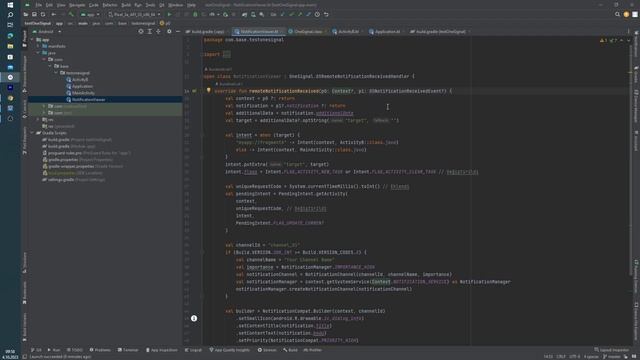Click the Sync/Reload toolbar icon
This screenshot has width=640, height=360.
coord(43,14)
